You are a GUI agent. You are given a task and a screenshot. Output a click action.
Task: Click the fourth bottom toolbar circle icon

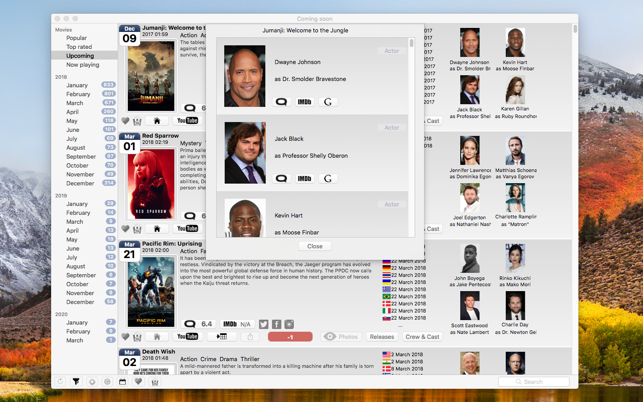pyautogui.click(x=107, y=381)
